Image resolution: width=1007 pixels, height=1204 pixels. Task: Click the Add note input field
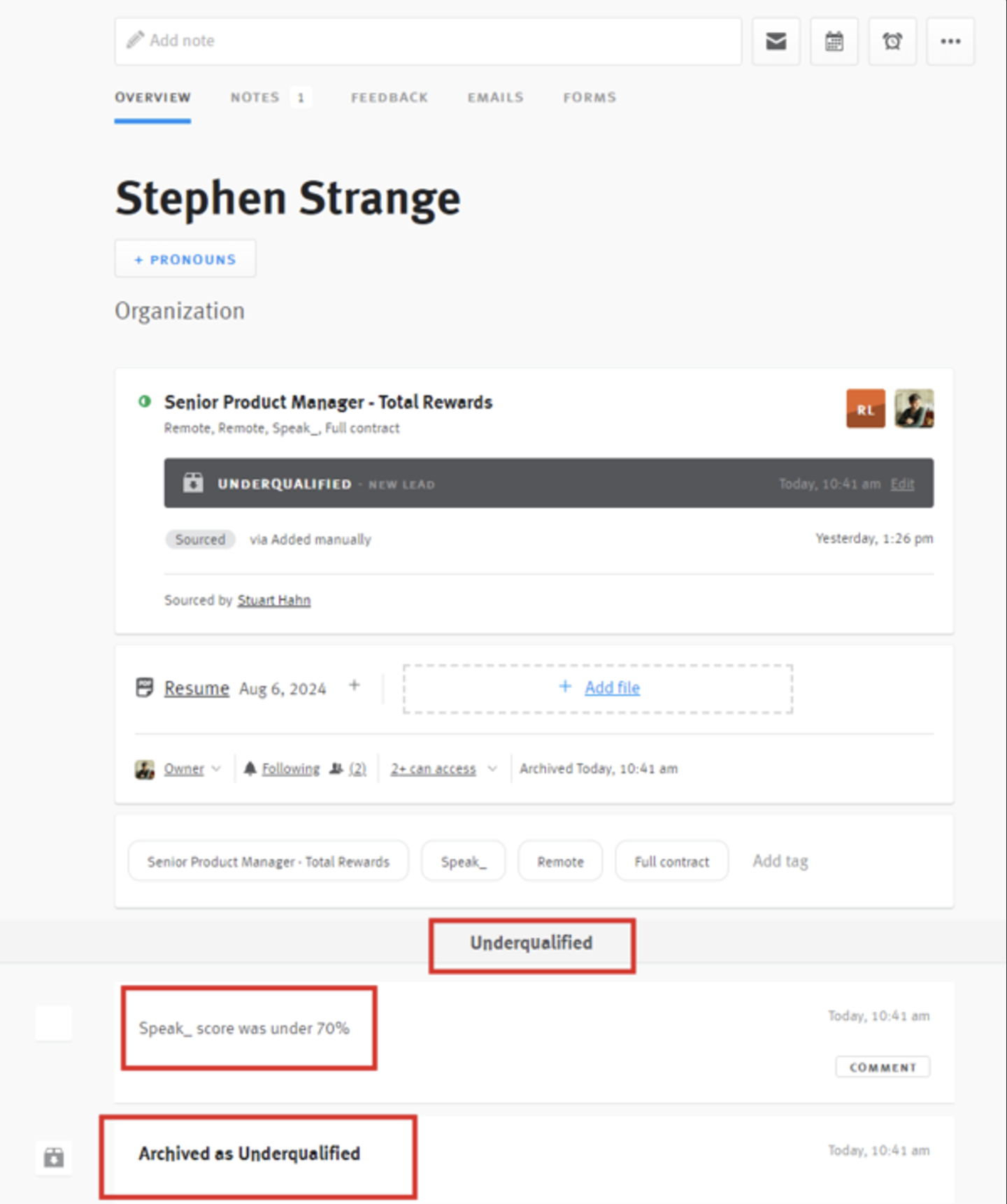tap(428, 41)
